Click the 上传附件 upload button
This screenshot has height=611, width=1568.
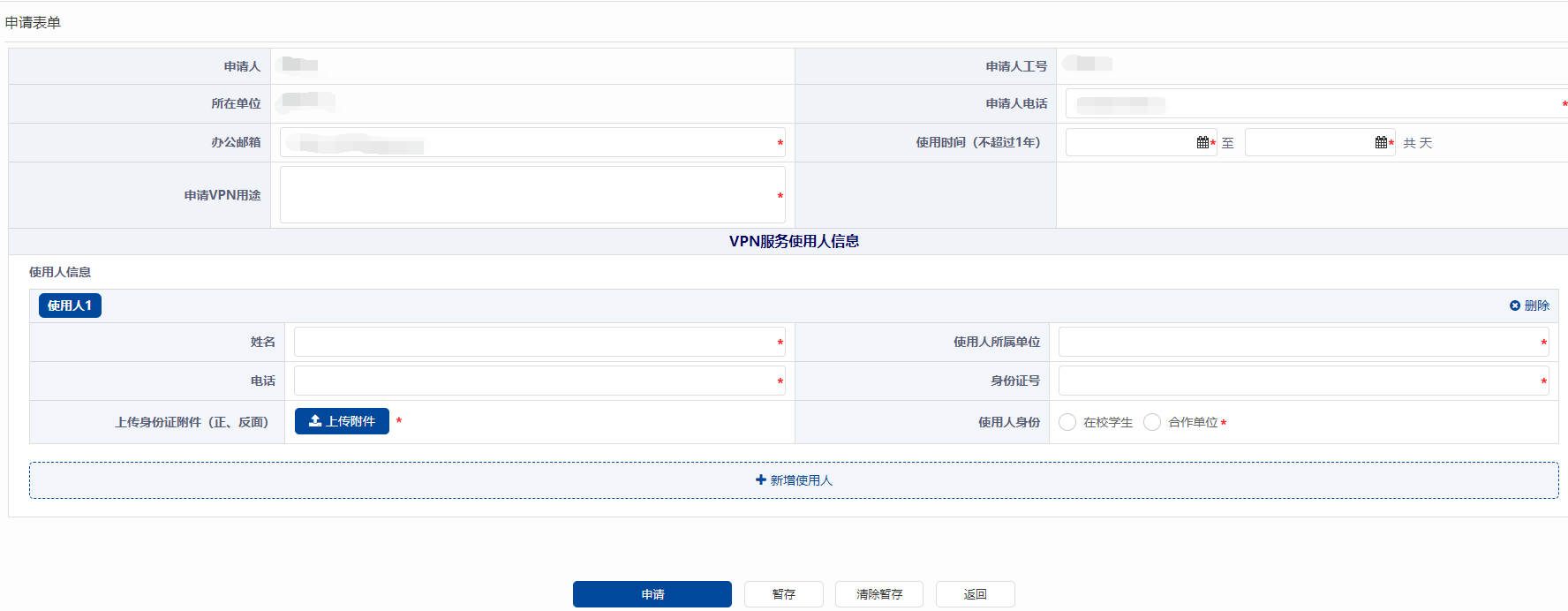[x=342, y=421]
